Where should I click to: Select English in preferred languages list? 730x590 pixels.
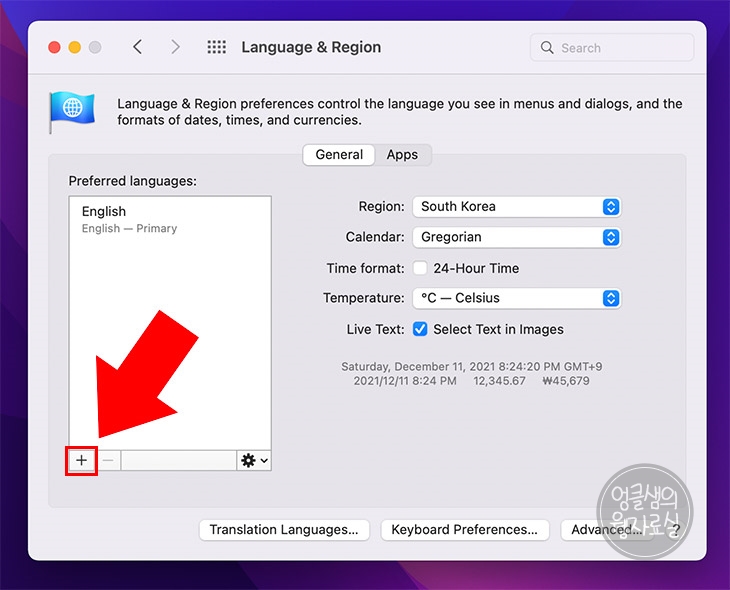[170, 219]
